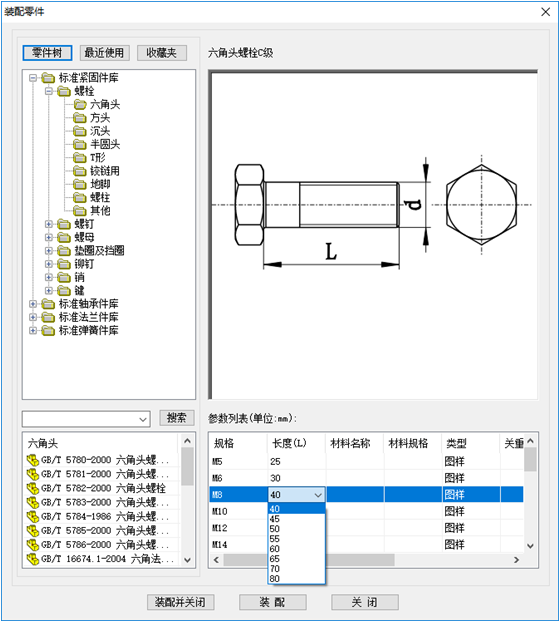This screenshot has height=622, width=560.
Task: Expand the 螺钉 tree node
Action: tap(49, 225)
